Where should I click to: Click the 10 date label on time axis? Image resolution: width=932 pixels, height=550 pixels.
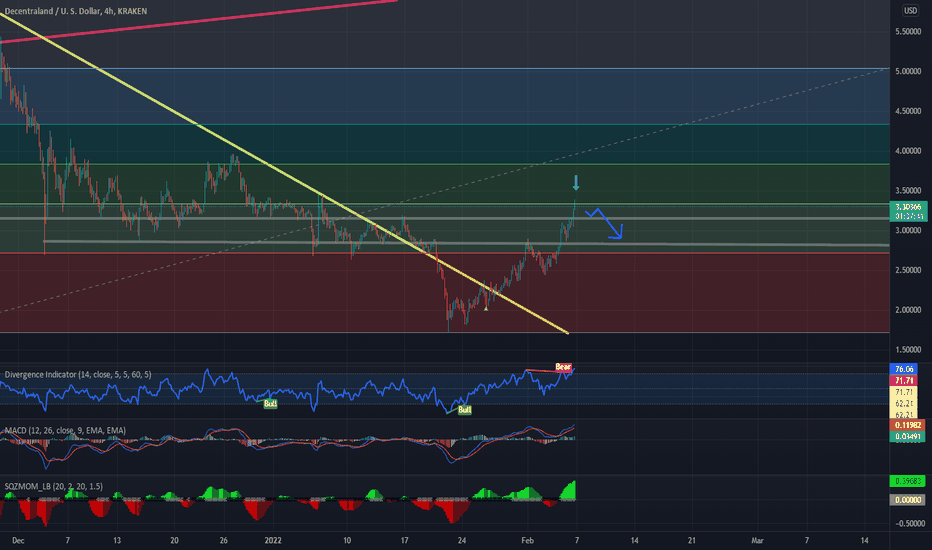pos(347,540)
